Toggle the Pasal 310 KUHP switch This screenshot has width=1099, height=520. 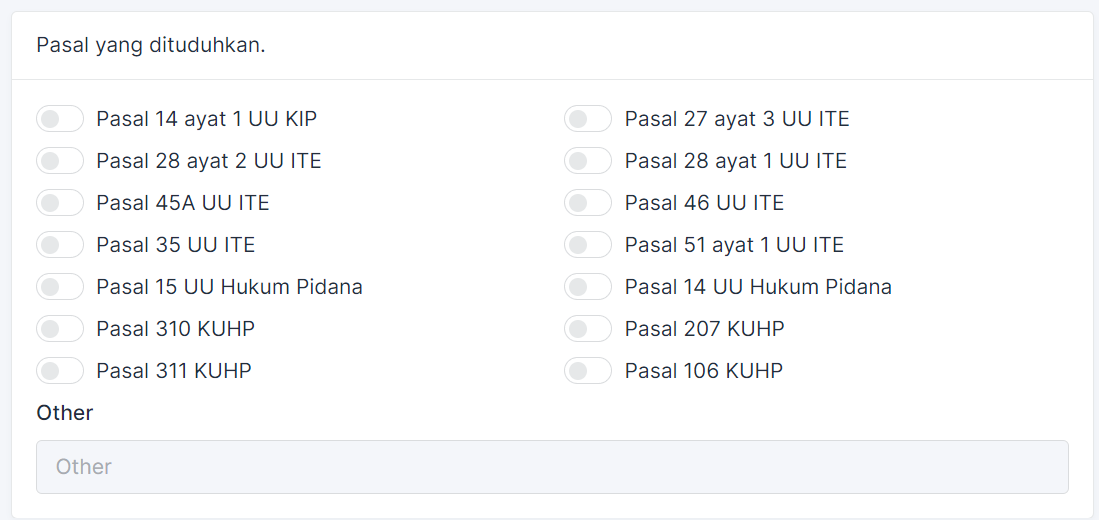click(60, 329)
